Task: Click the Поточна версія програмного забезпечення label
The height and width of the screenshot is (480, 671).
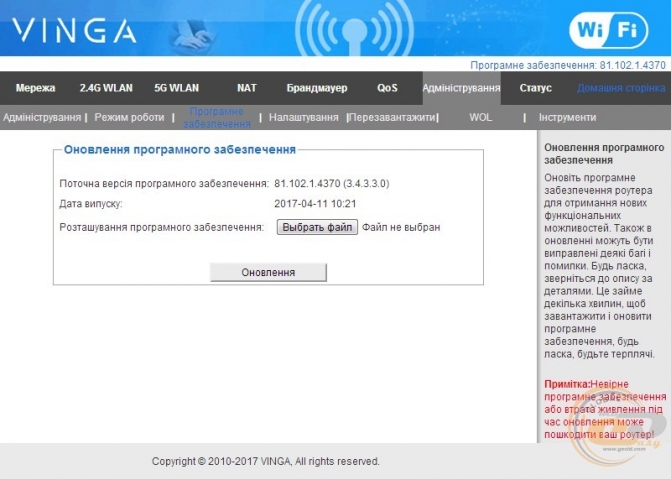Action: (164, 184)
